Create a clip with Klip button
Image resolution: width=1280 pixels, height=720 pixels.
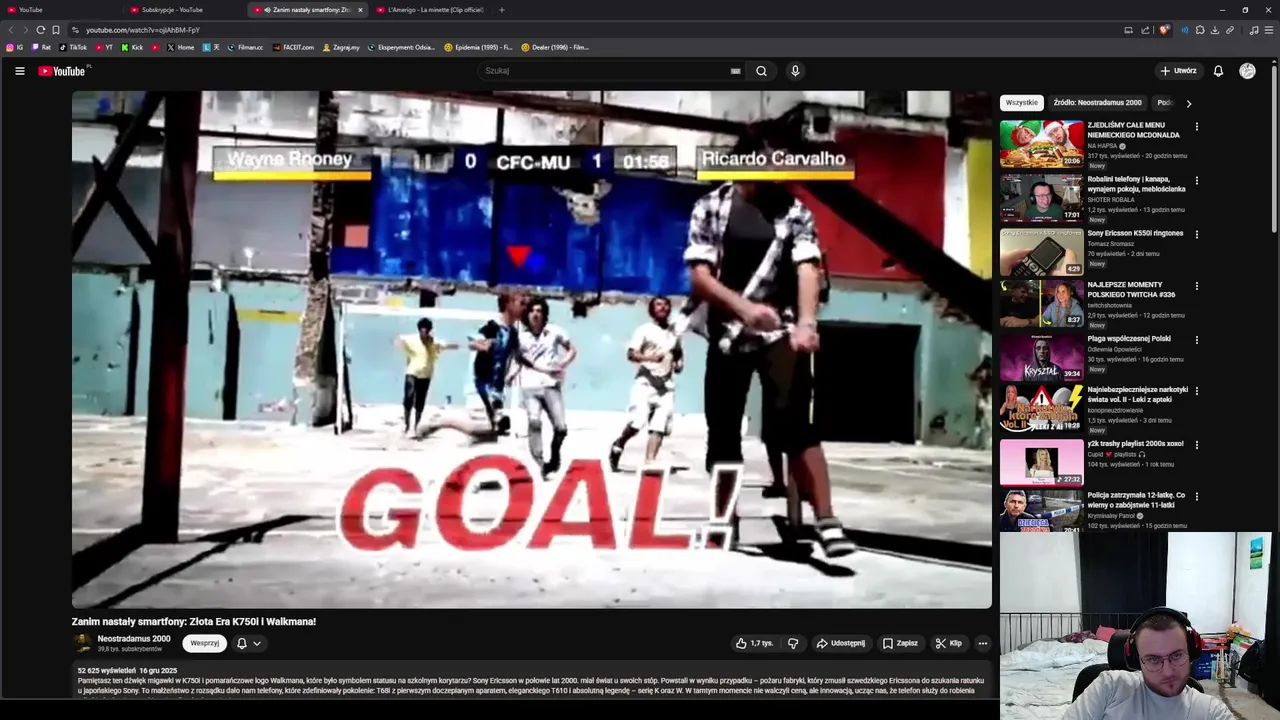click(948, 644)
